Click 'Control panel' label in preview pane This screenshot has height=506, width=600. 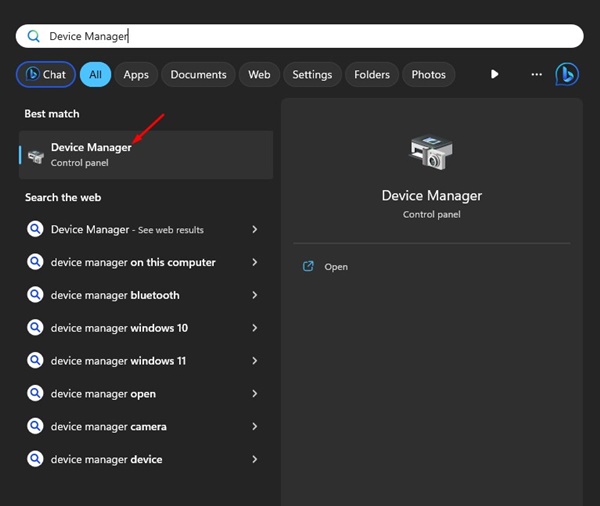(432, 215)
